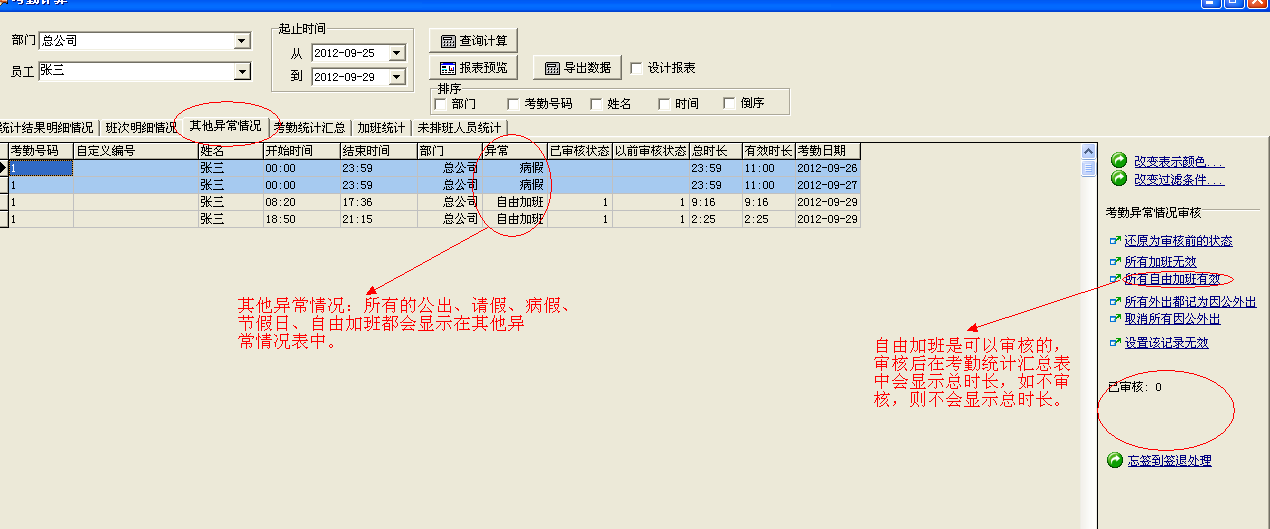1270x529 pixels.
Task: Check the 考勤号码 sort checkbox
Action: pyautogui.click(x=514, y=103)
